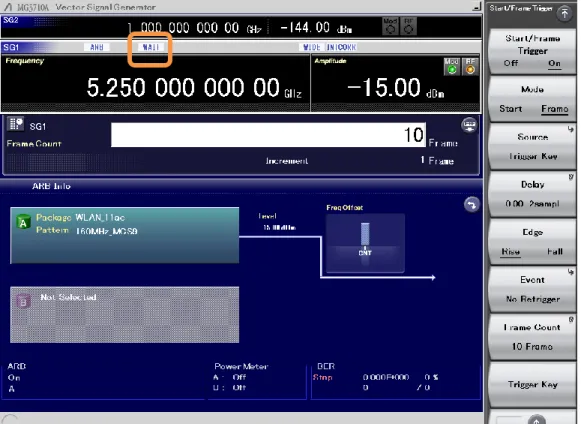Click the Frame Count input field
Image resolution: width=581 pixels, height=424 pixels.
click(268, 135)
